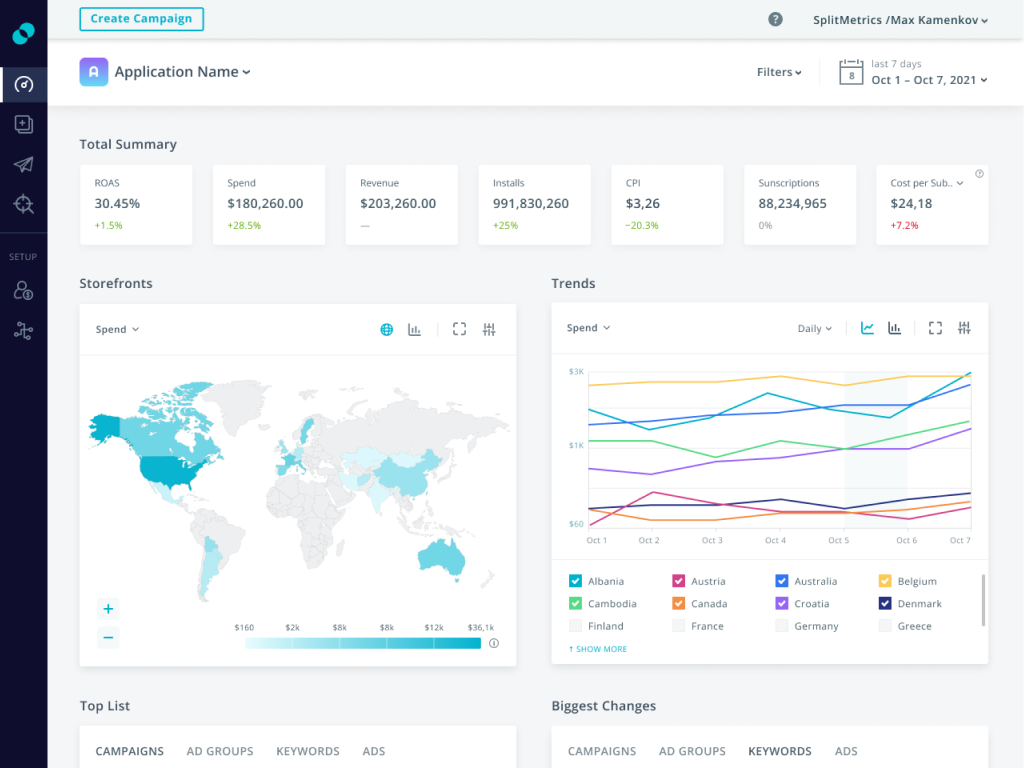Screen dimensions: 1024x768
Task: Select the Campaigns icon in the sidebar
Action: point(24,124)
